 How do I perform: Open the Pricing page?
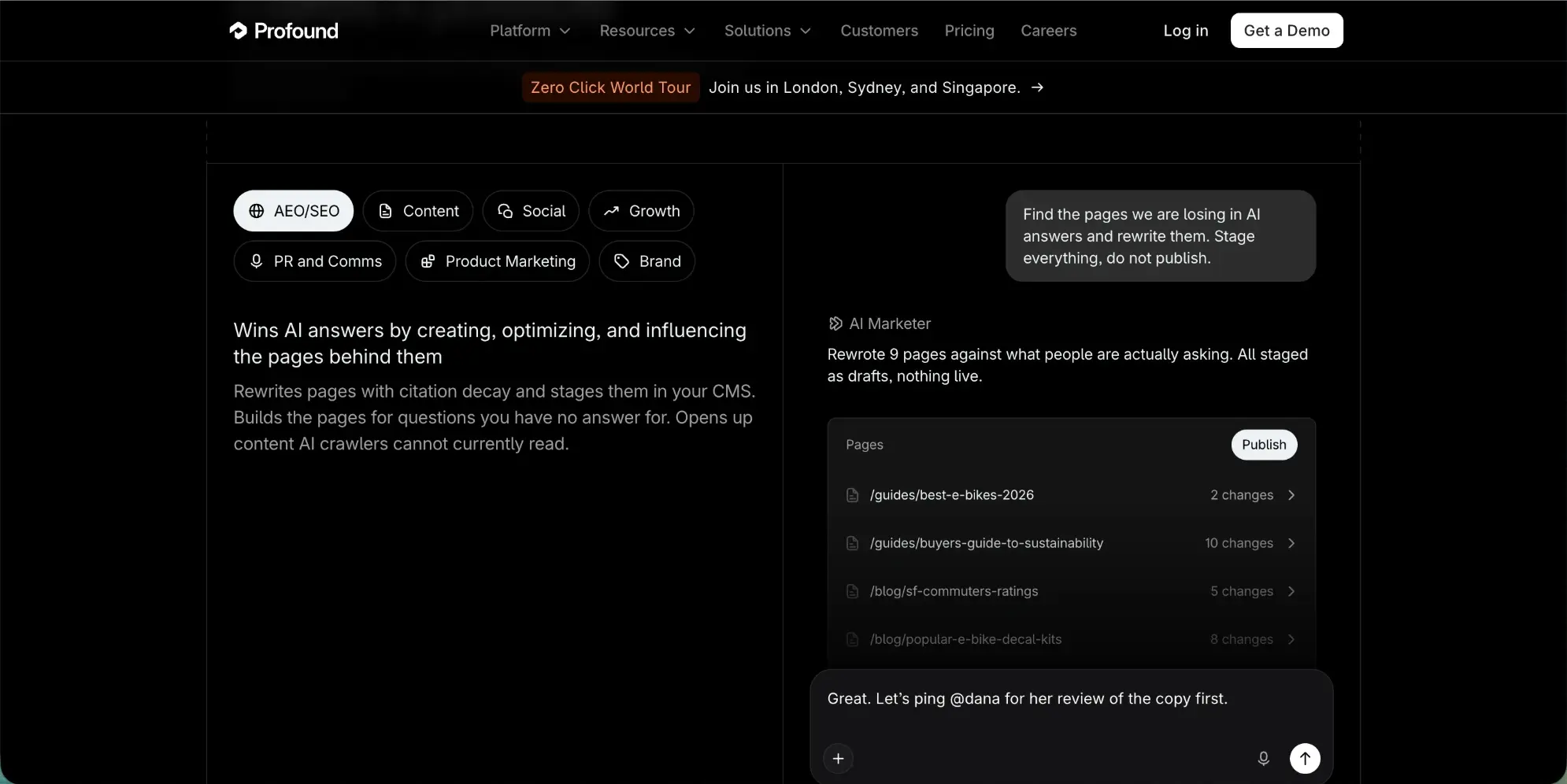coord(969,31)
